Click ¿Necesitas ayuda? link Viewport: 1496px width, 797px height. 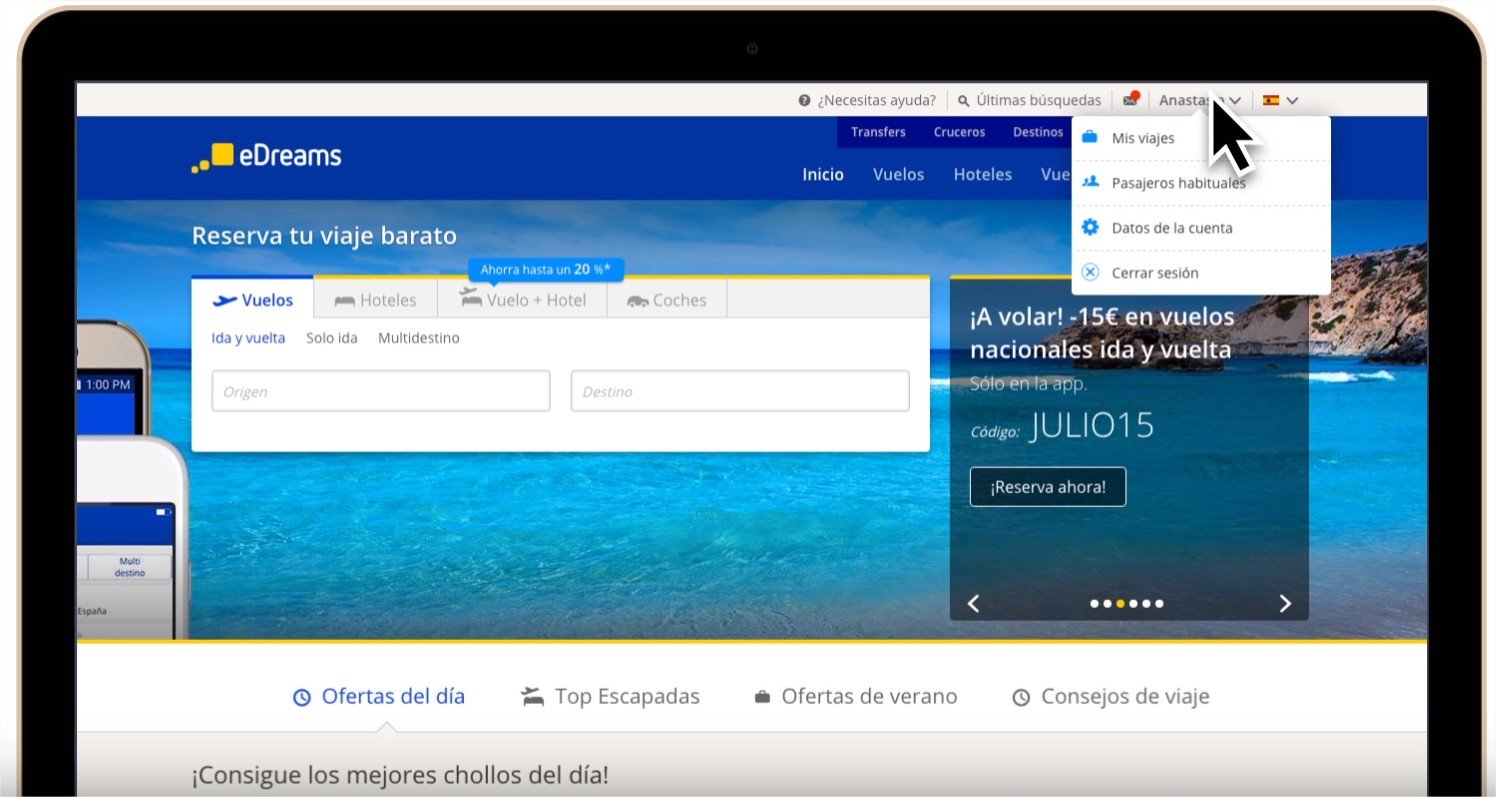pos(876,100)
